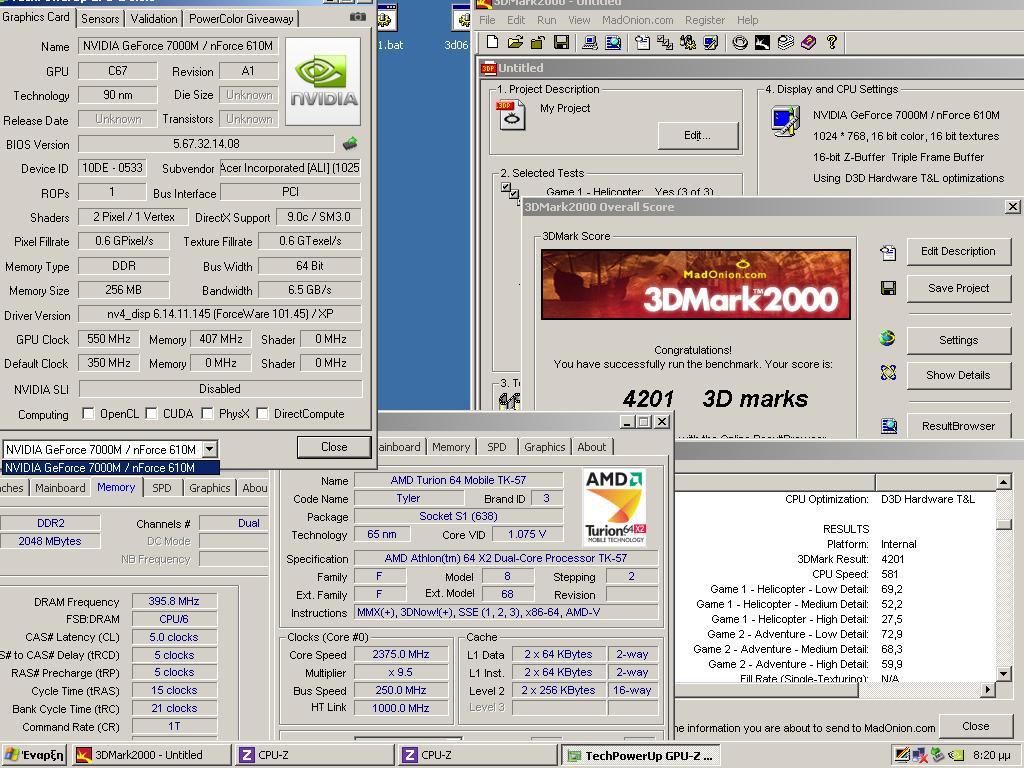Open the PowerColor Giveaway tab in GPU-Z
1024x768 pixels.
click(241, 19)
